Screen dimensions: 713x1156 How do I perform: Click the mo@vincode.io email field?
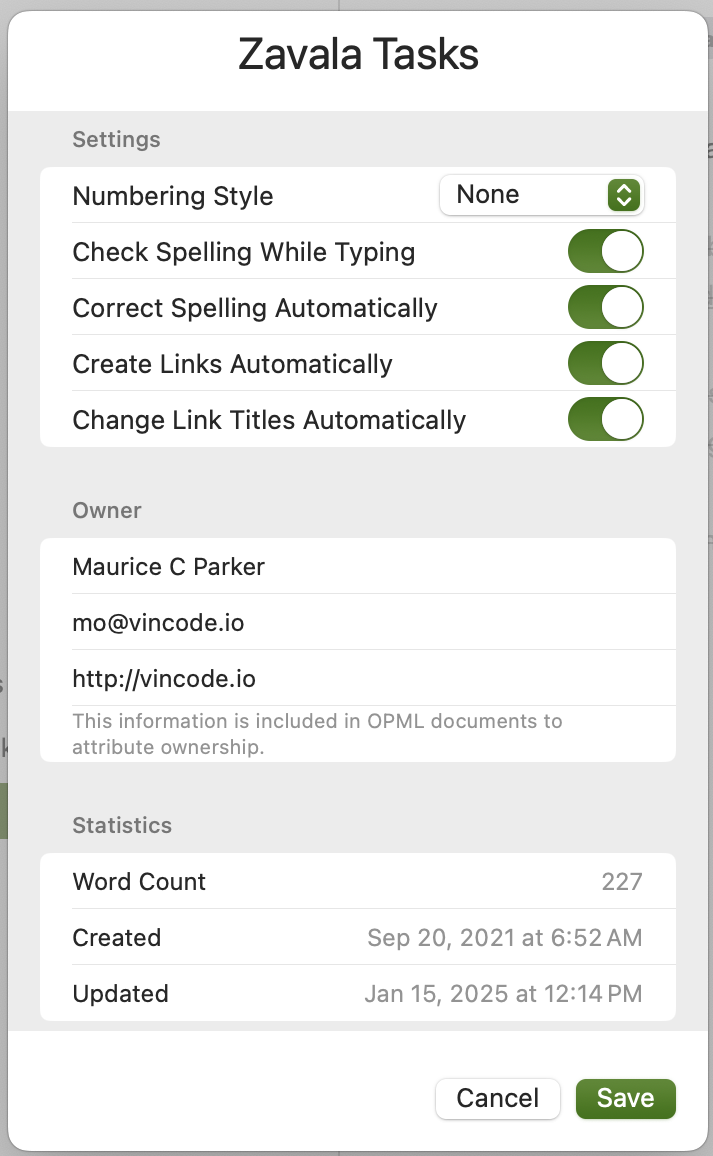(x=358, y=622)
